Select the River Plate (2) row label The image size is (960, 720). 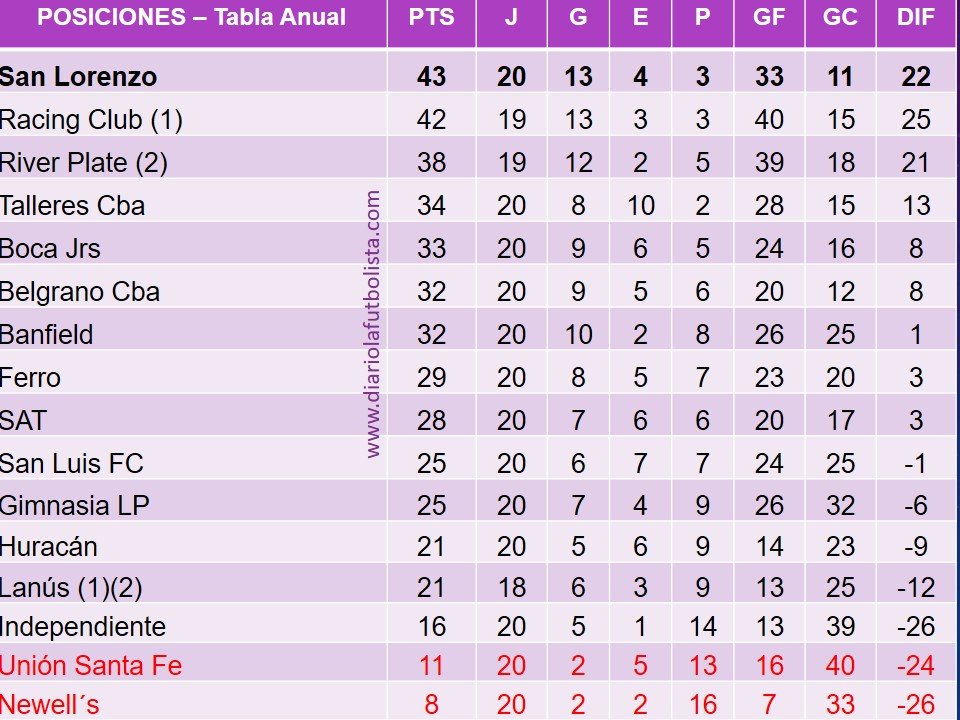84,163
